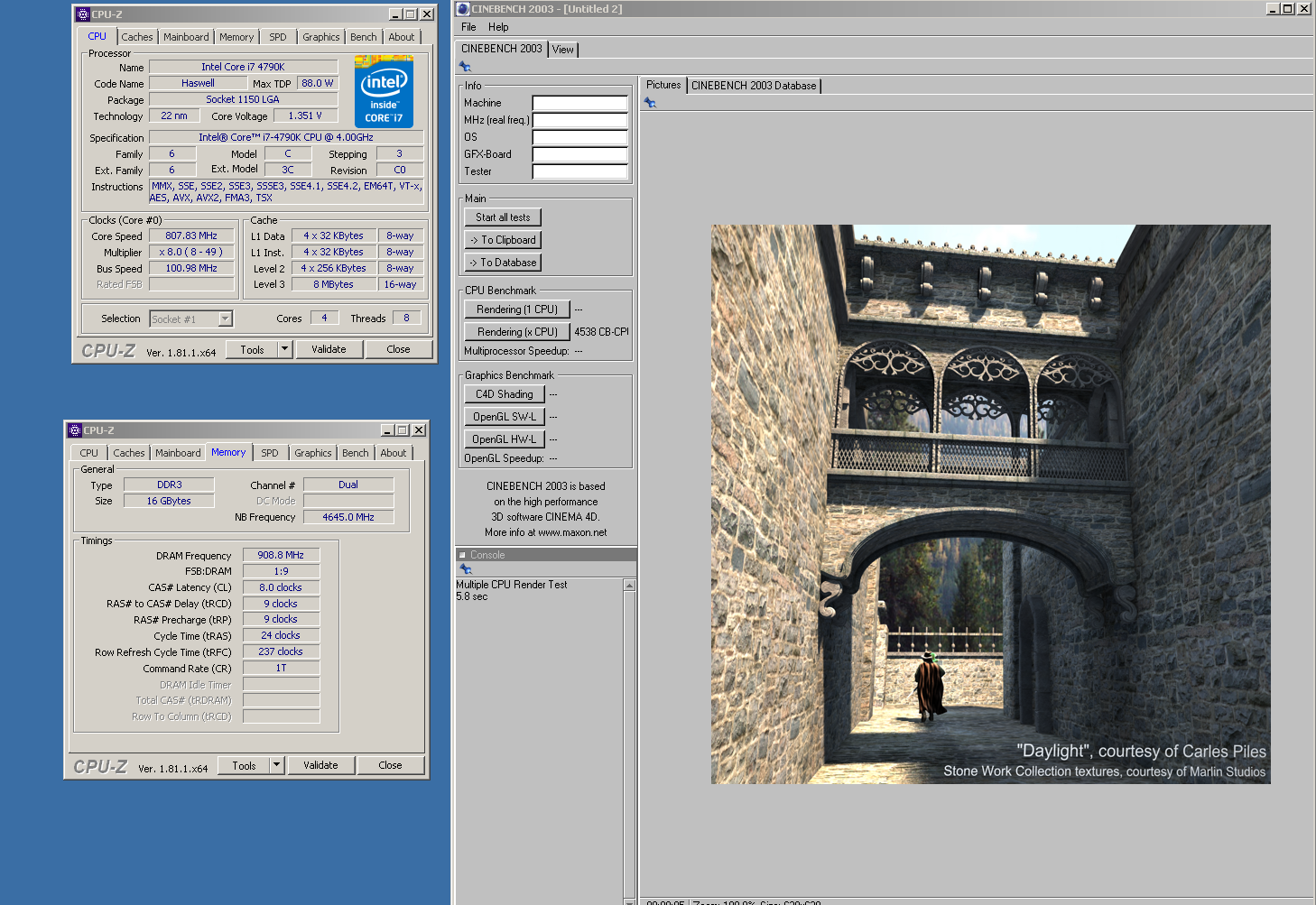Viewport: 1316px width, 905px height.
Task: Click the 4538 CB-CPU score text
Action: coord(601,332)
